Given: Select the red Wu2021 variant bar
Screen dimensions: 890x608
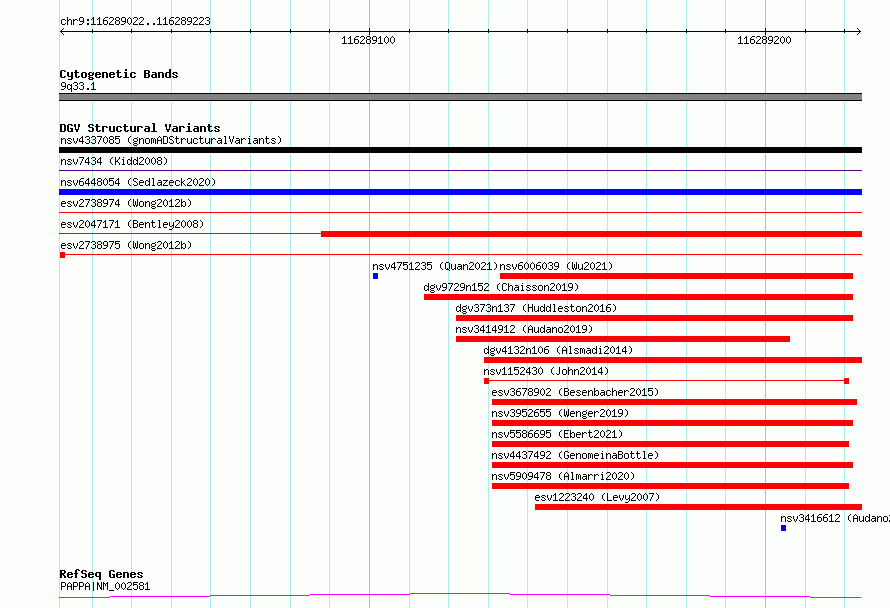Looking at the screenshot, I should coord(676,276).
